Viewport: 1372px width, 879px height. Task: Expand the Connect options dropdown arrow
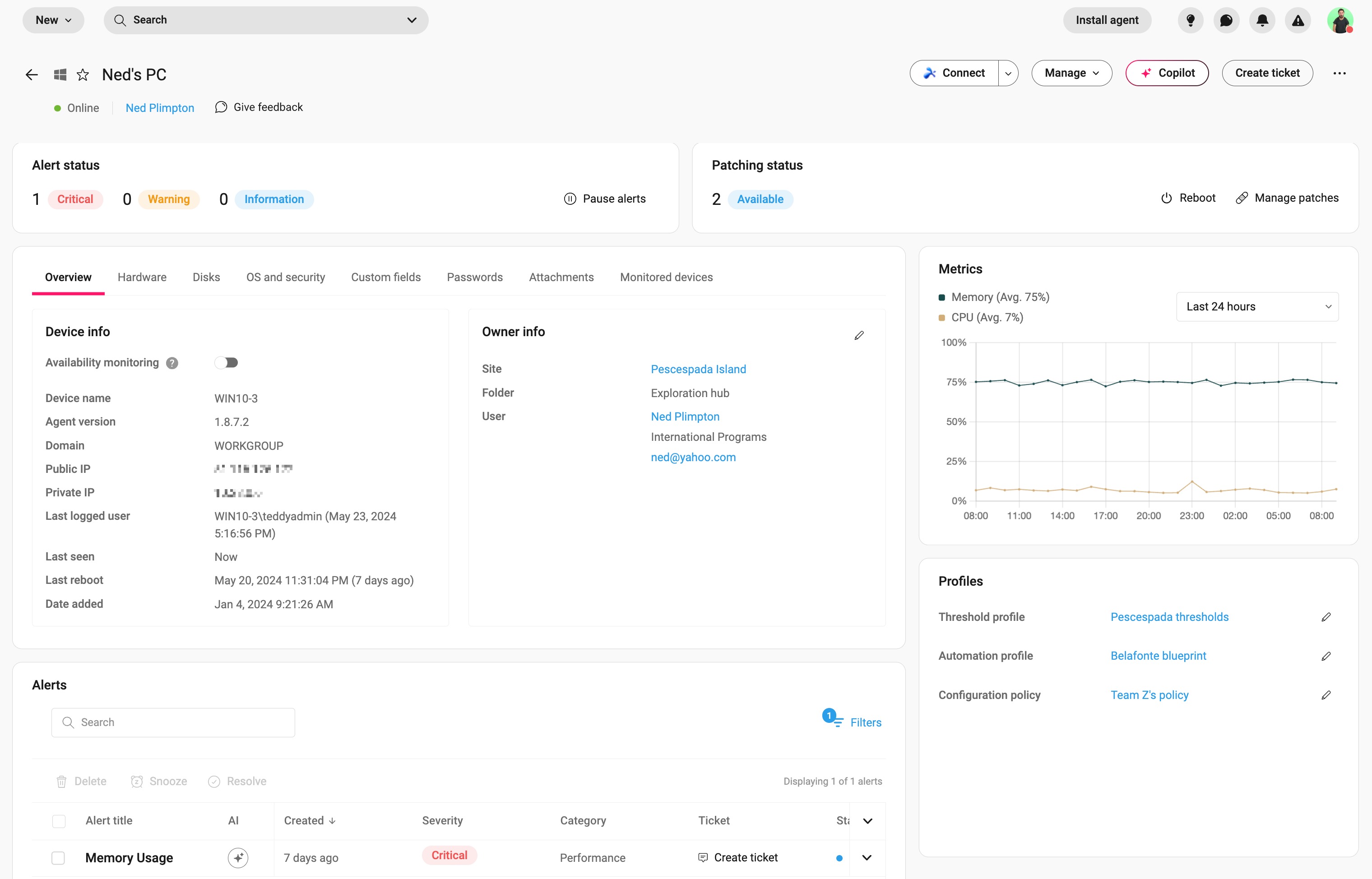(x=1008, y=73)
